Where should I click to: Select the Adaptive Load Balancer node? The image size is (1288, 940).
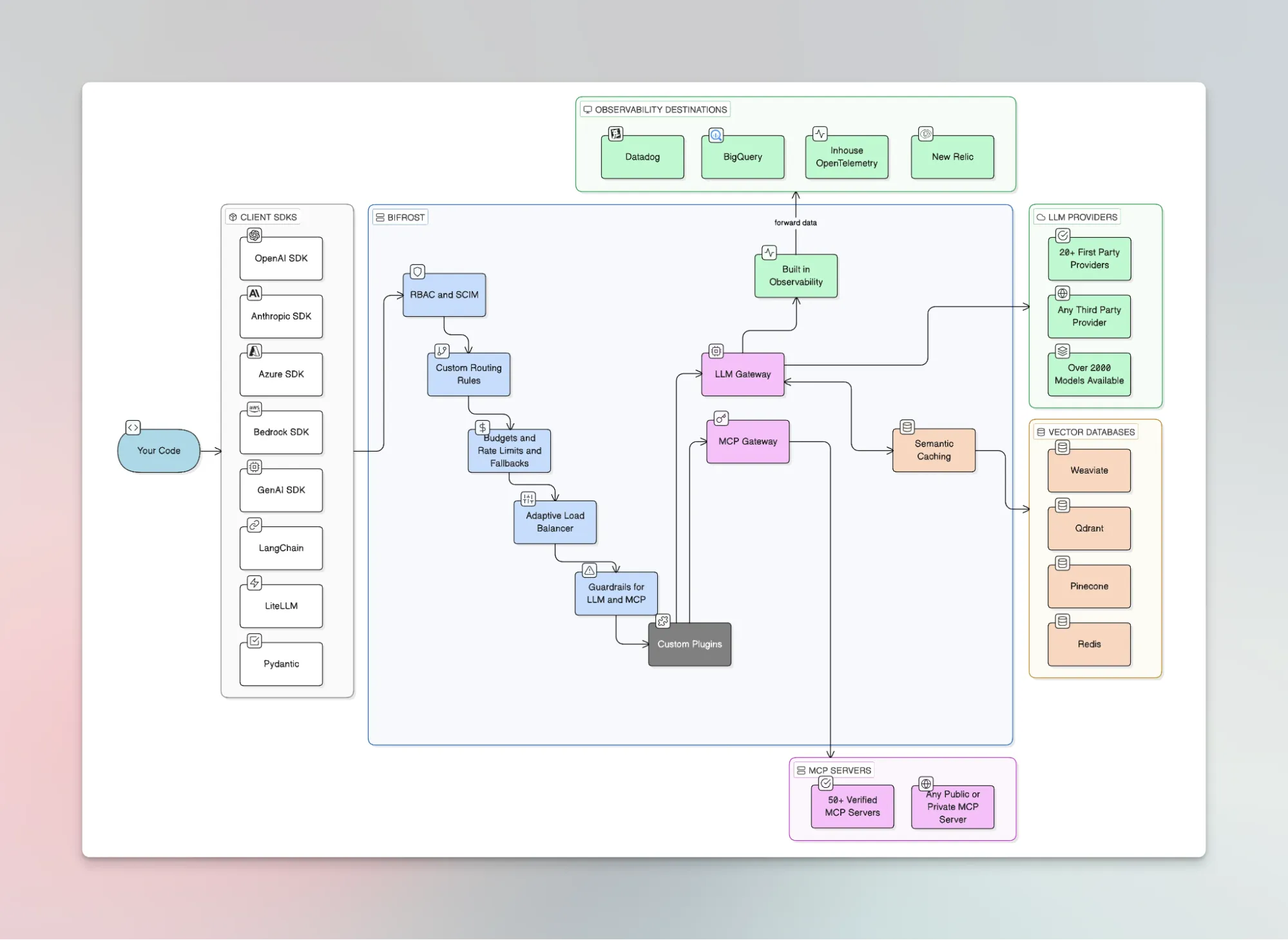pyautogui.click(x=555, y=523)
